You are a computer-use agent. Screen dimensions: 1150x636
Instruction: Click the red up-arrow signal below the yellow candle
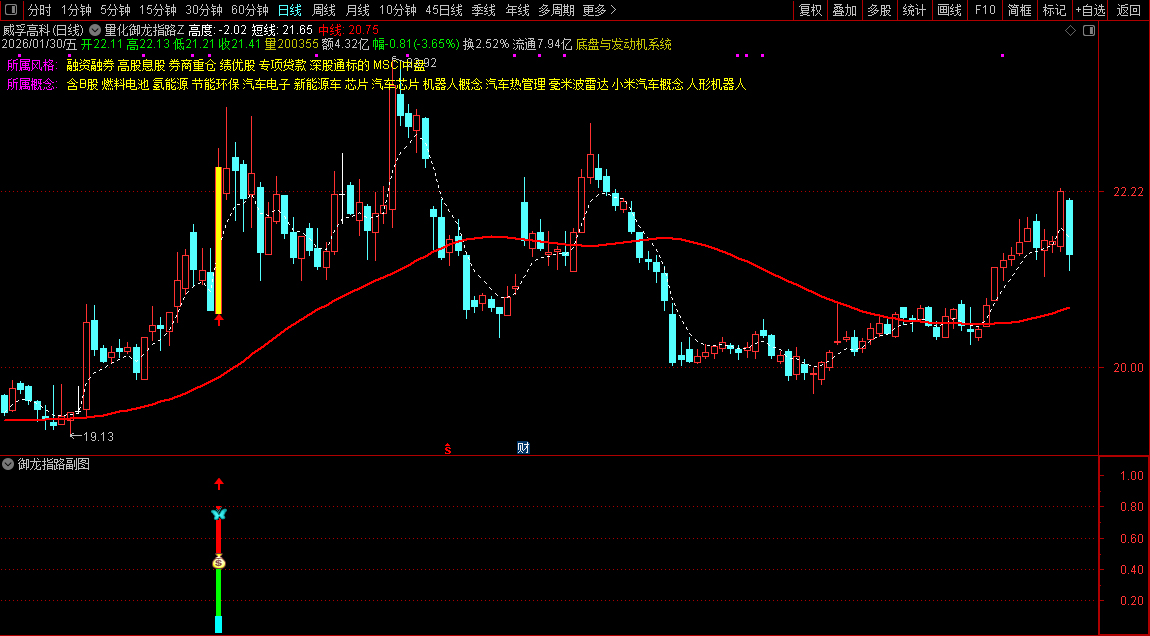click(x=219, y=319)
